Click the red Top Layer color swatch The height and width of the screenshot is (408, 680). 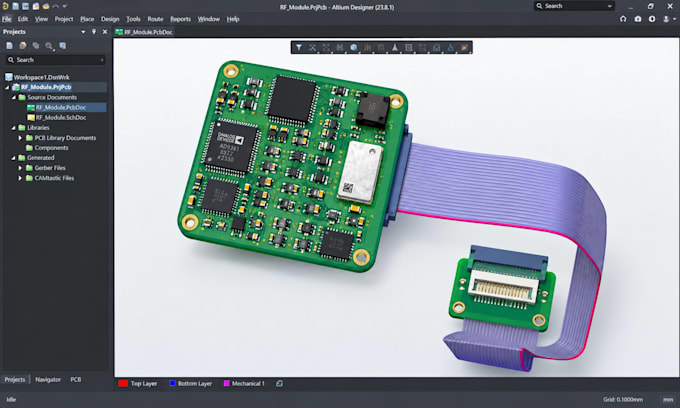(x=123, y=383)
